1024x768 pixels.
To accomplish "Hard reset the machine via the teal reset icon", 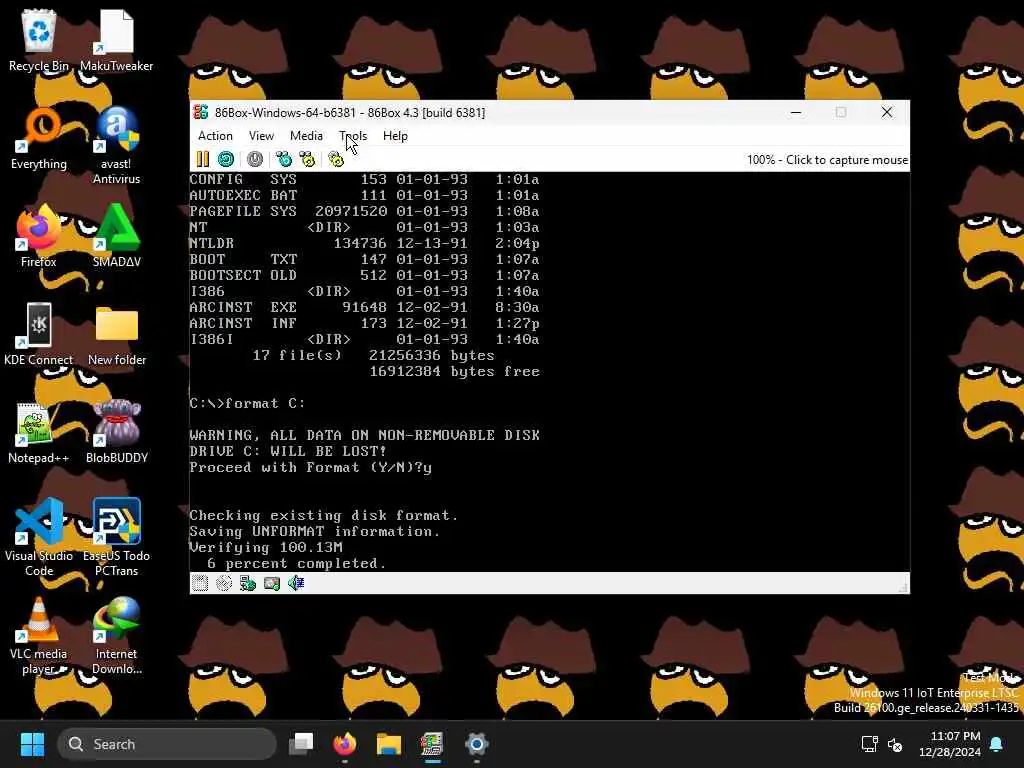I will pos(226,159).
